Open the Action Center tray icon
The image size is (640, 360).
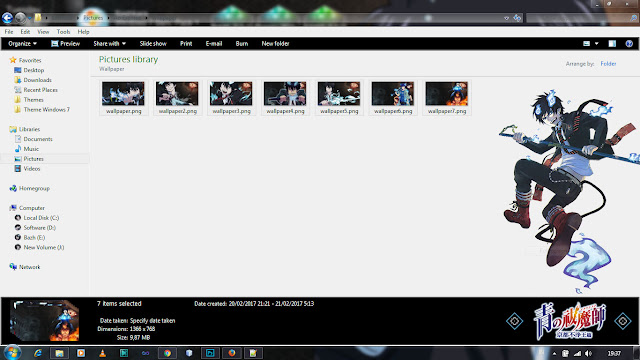point(565,353)
